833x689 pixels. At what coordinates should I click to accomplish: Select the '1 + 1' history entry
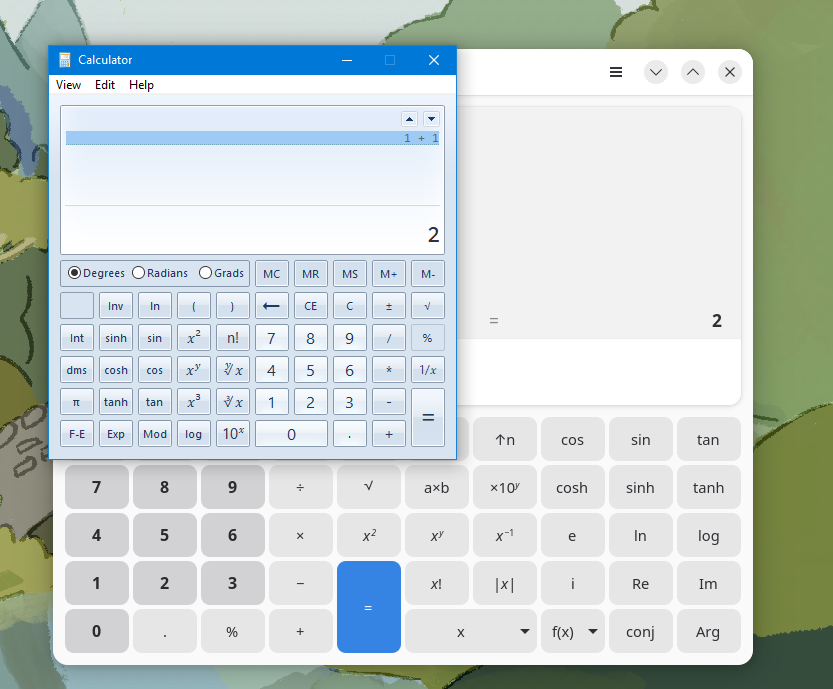coord(252,138)
